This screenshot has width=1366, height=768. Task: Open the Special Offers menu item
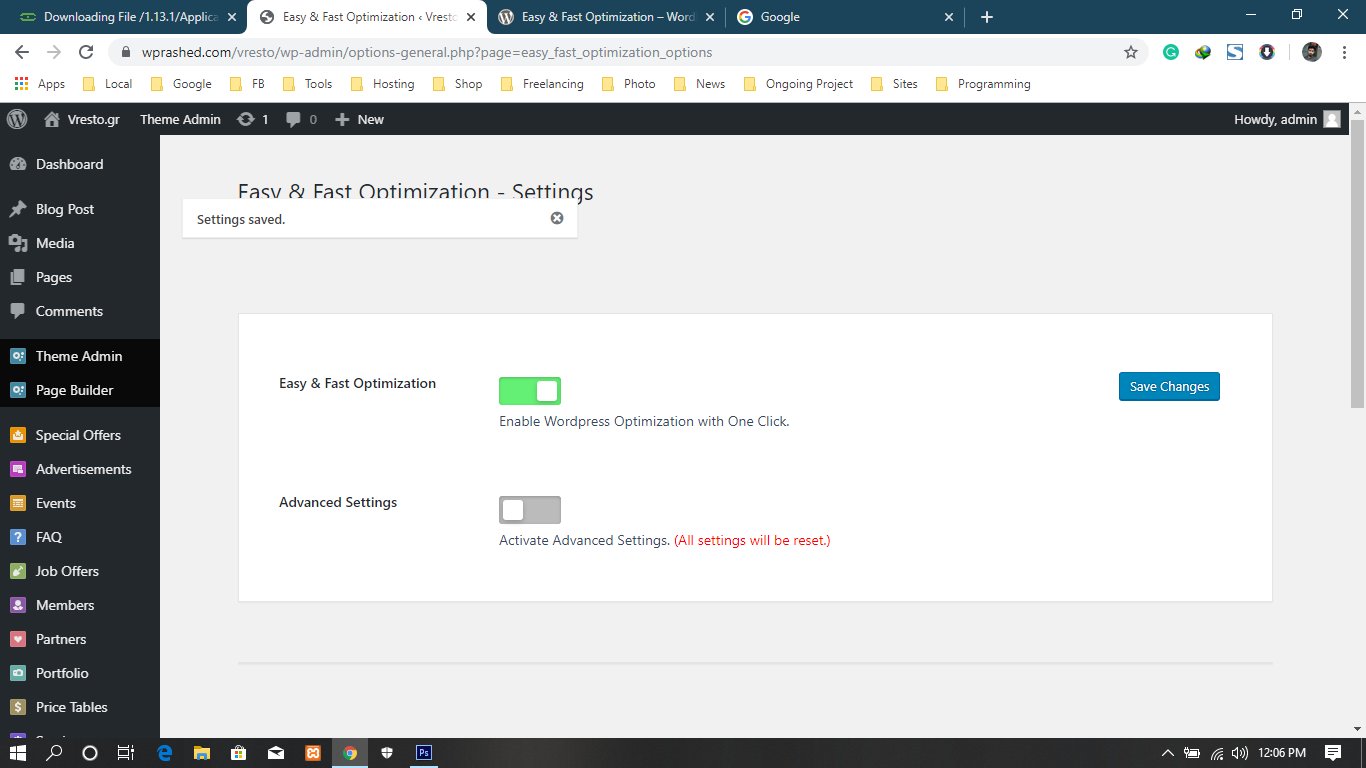pyautogui.click(x=80, y=435)
